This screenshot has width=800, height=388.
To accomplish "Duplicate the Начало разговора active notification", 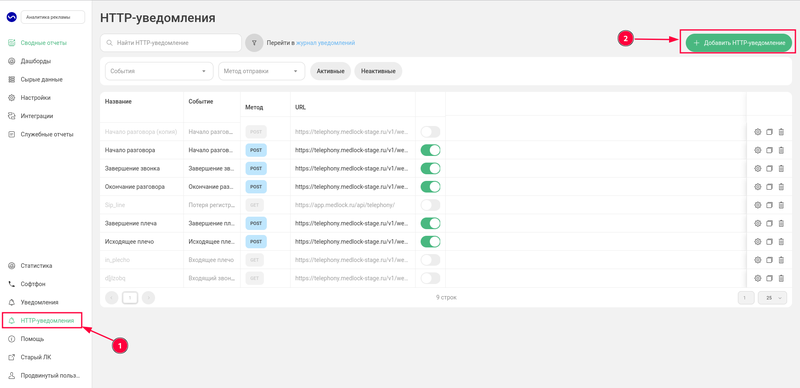I will 770,150.
